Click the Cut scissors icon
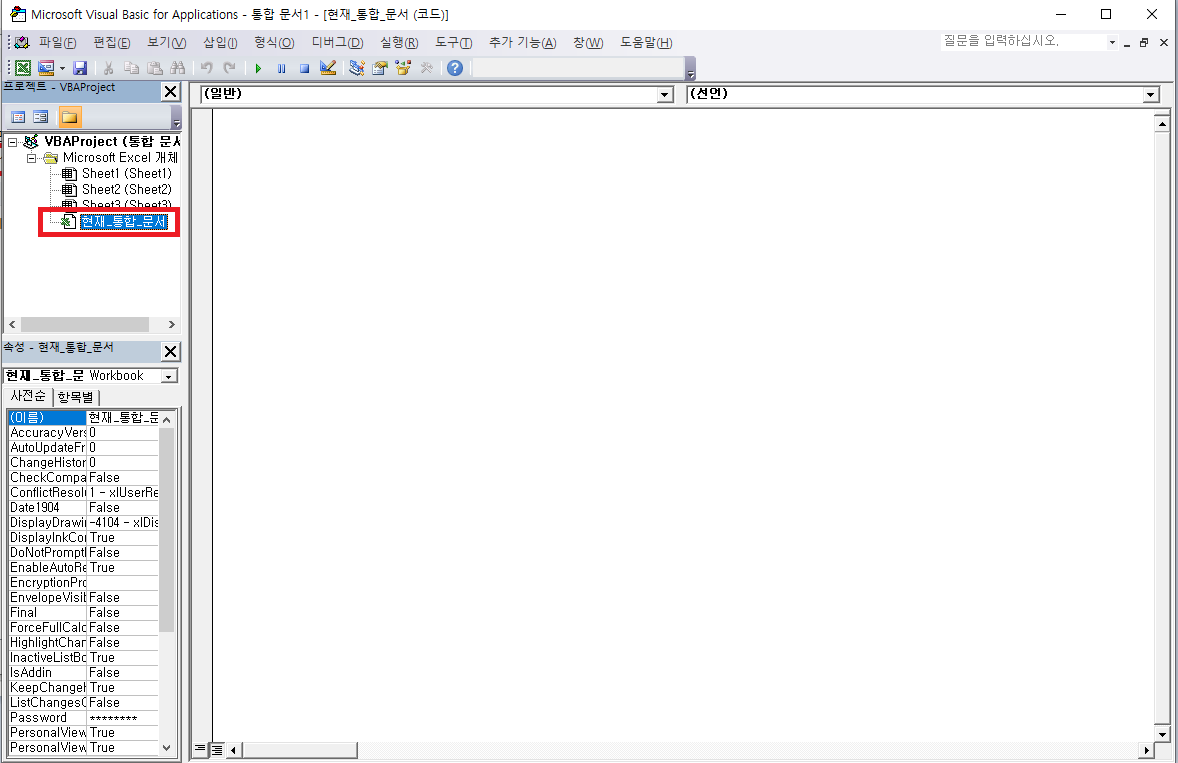This screenshot has width=1178, height=763. tap(108, 68)
